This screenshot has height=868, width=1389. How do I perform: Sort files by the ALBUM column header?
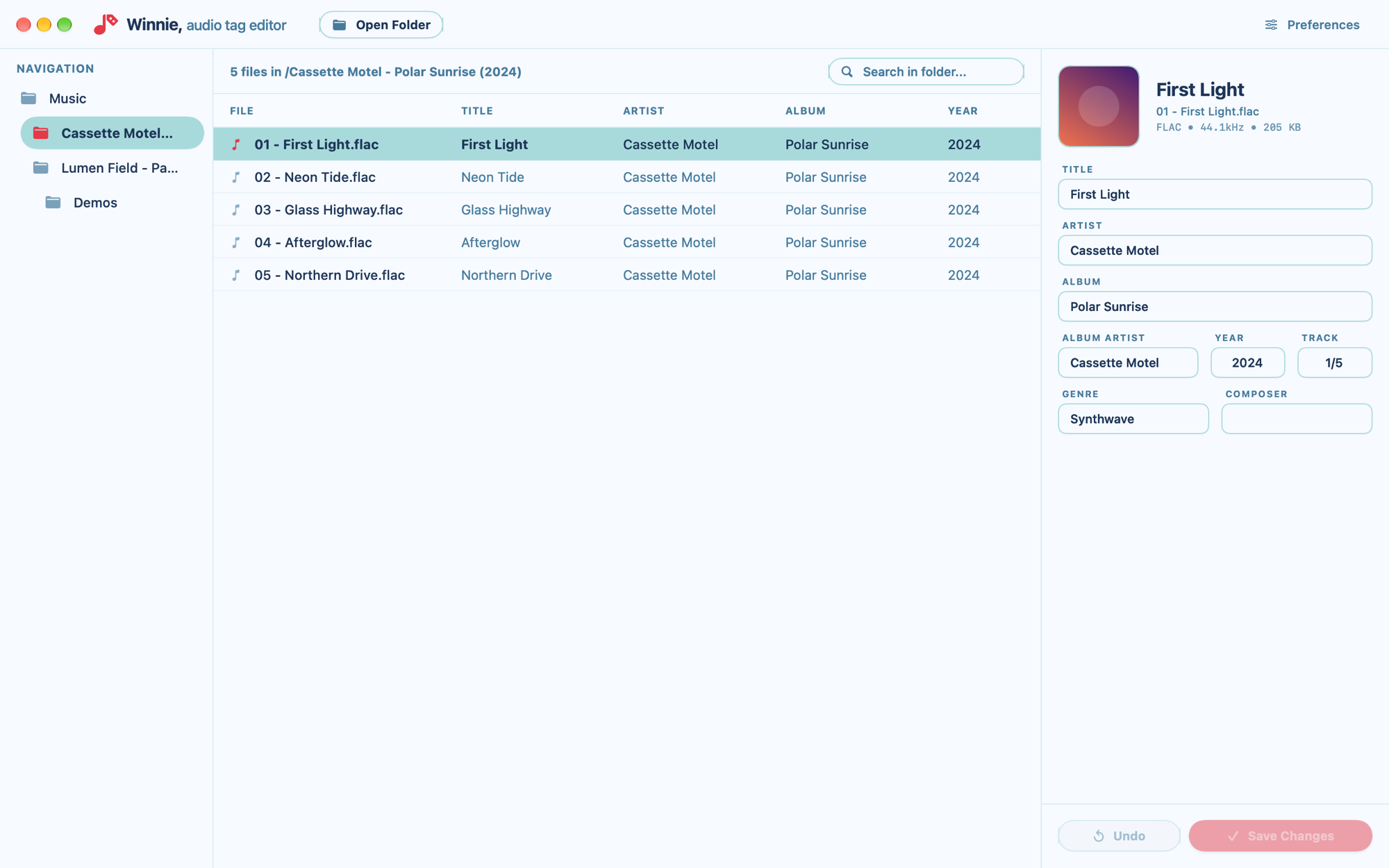tap(806, 111)
